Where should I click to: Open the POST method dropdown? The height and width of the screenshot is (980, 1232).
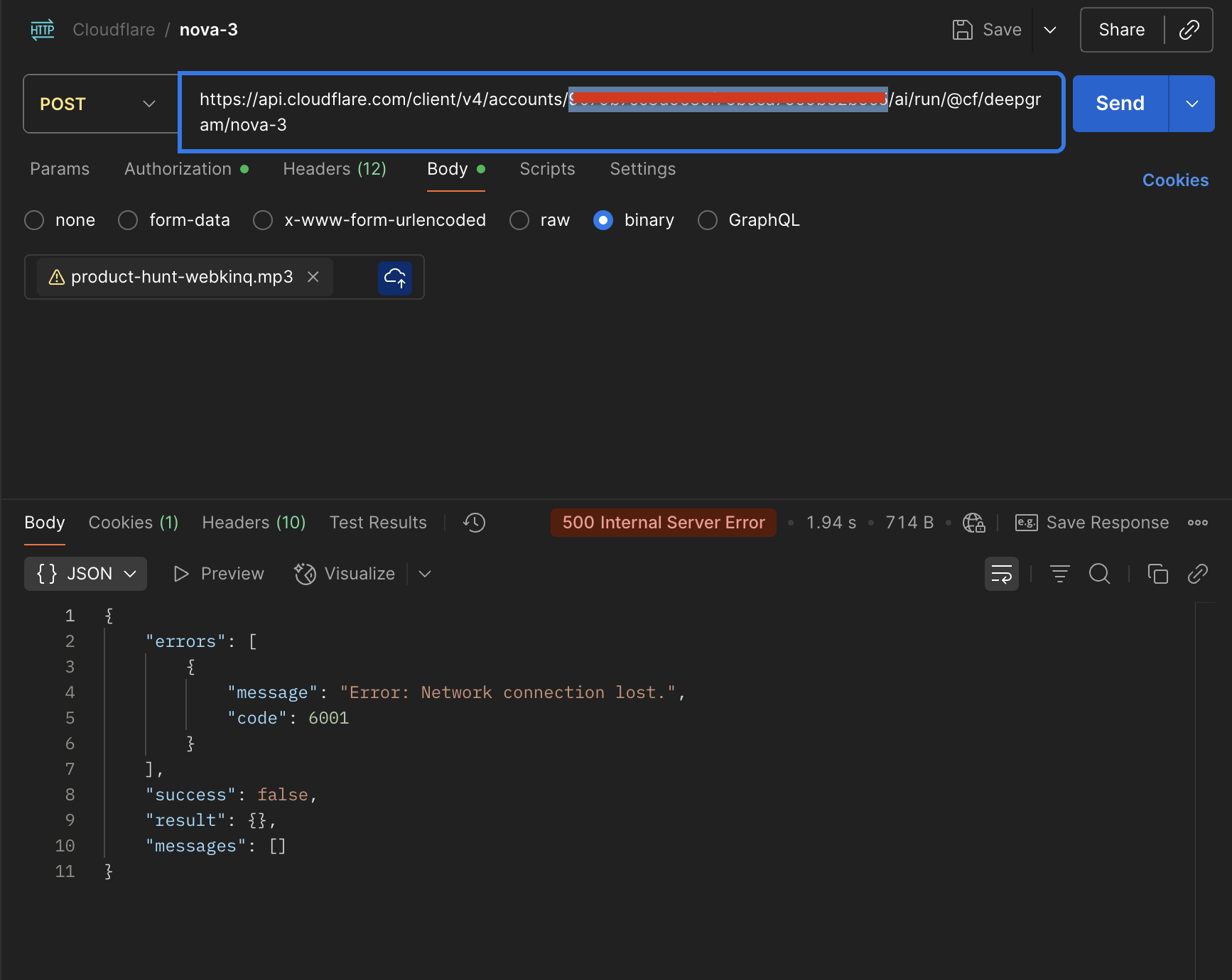(x=99, y=104)
